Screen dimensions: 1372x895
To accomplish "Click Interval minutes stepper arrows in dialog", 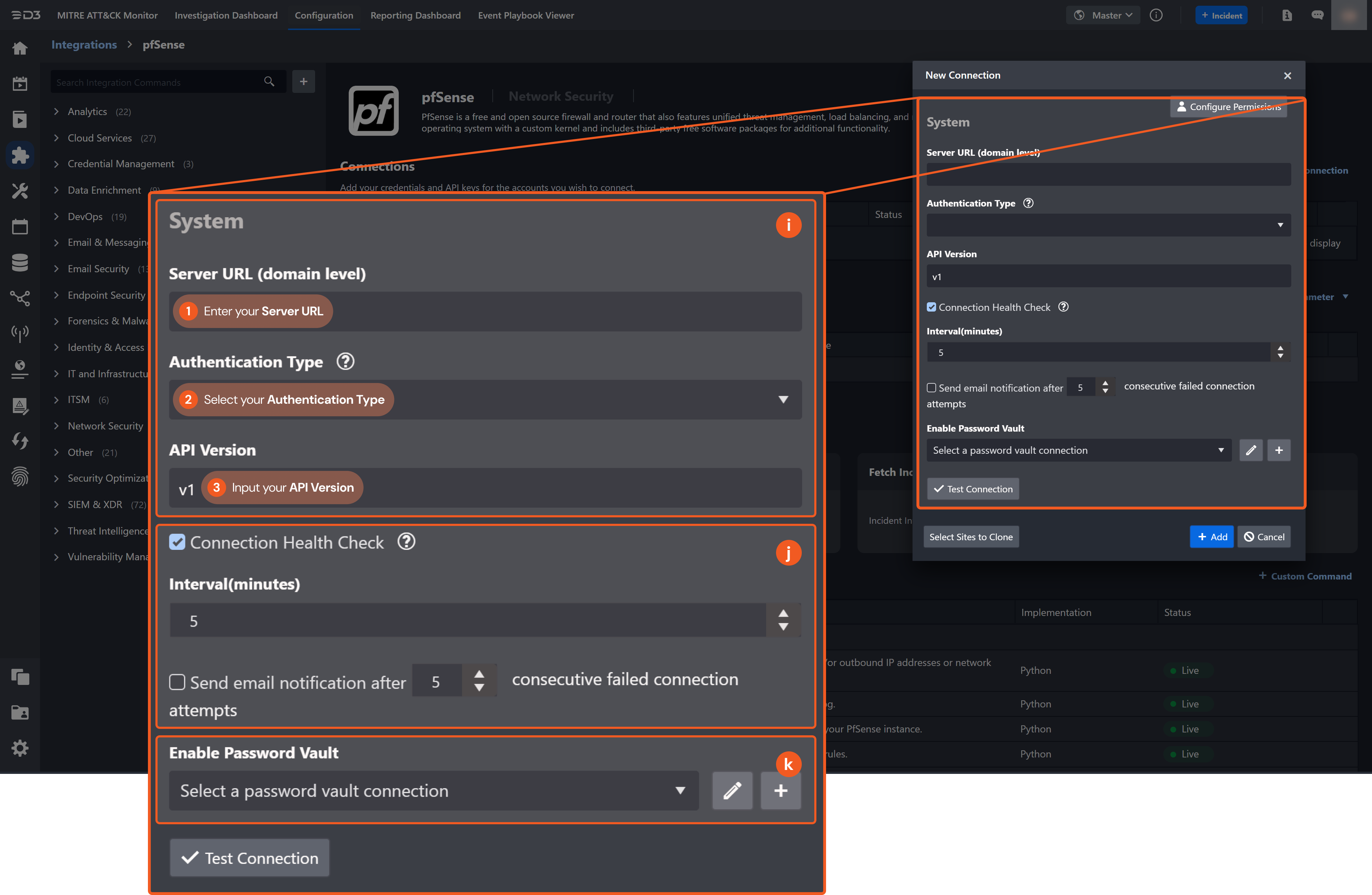I will pos(1280,352).
